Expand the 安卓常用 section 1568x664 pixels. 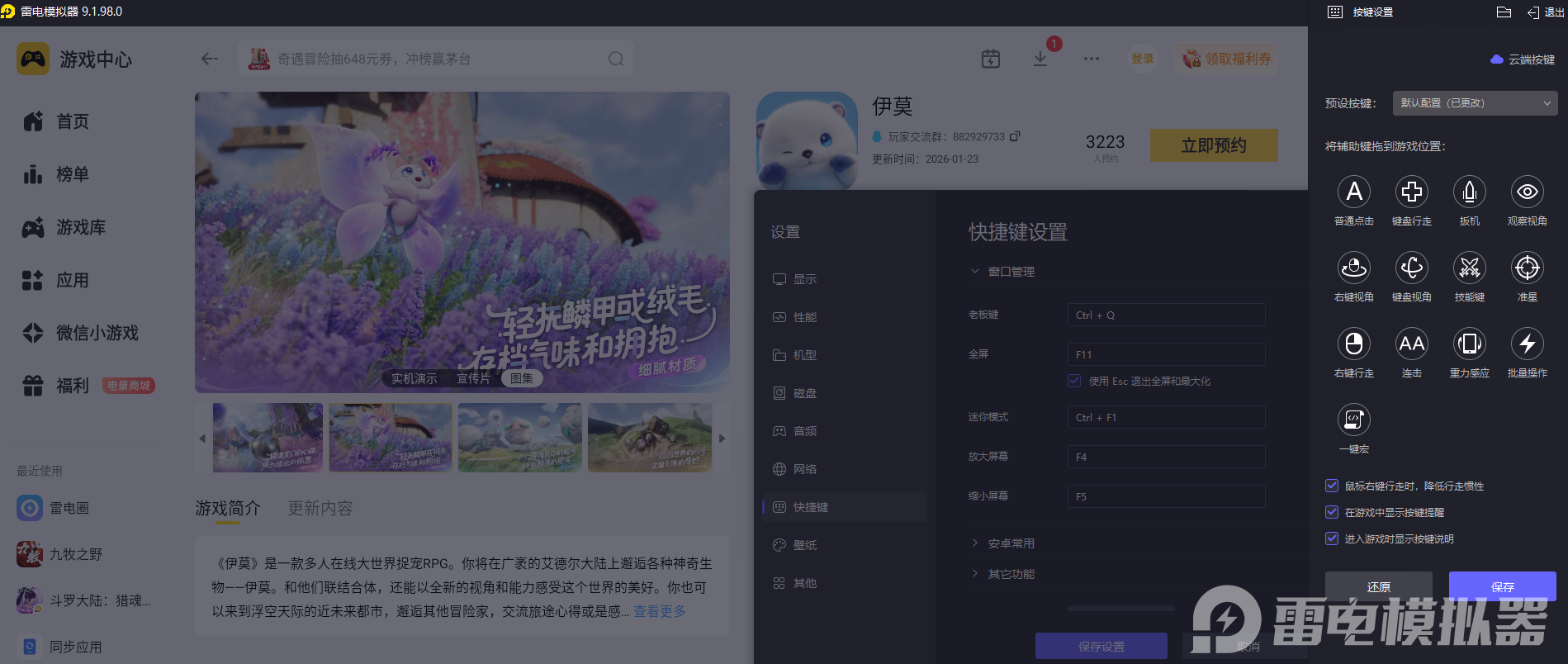tap(1011, 543)
